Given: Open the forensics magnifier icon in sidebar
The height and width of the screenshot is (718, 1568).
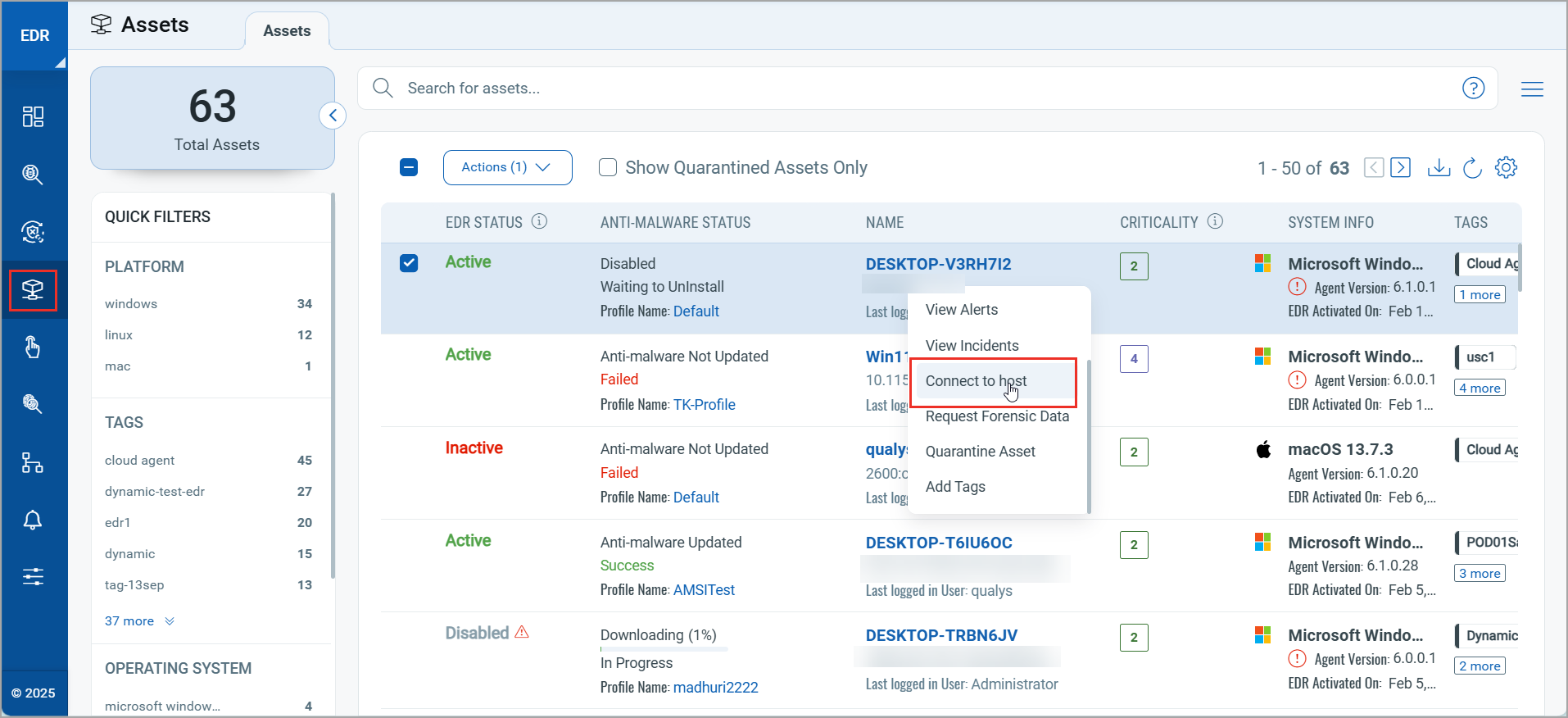Looking at the screenshot, I should [33, 404].
